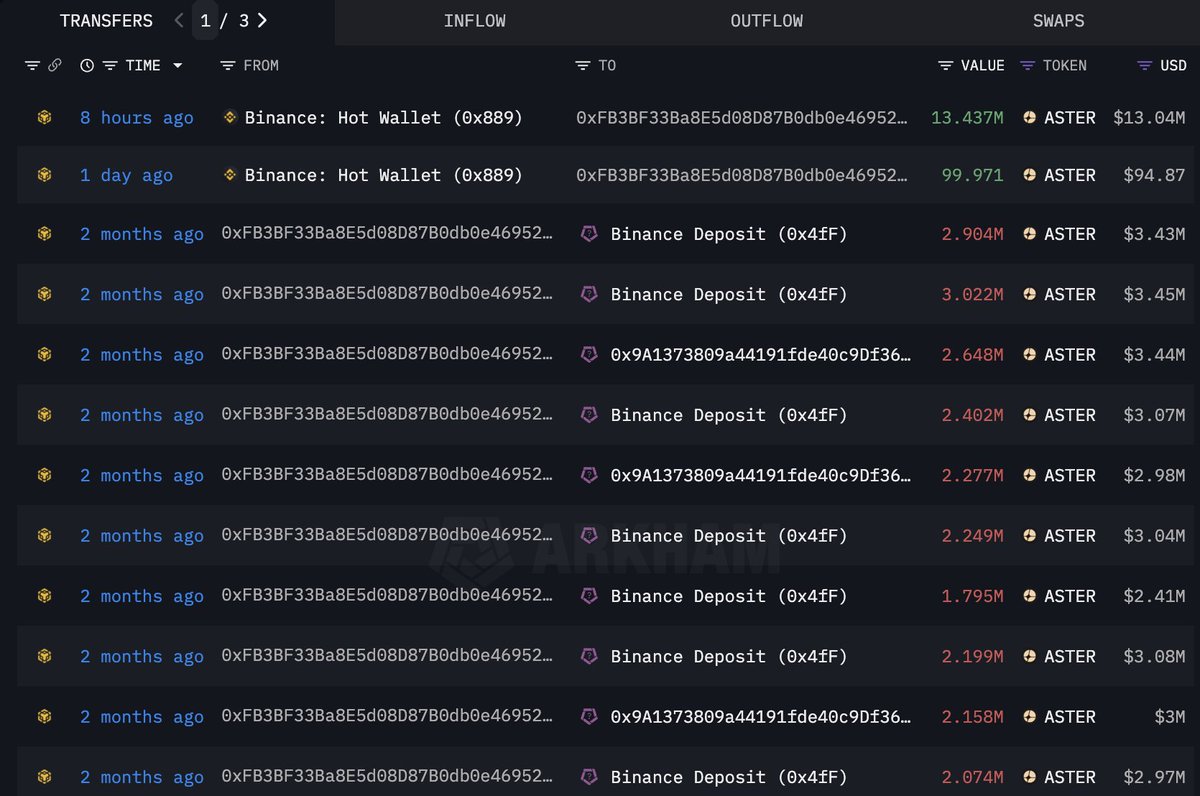Image resolution: width=1200 pixels, height=796 pixels.
Task: Toggle TIME sort order dropdown arrow
Action: 178,66
